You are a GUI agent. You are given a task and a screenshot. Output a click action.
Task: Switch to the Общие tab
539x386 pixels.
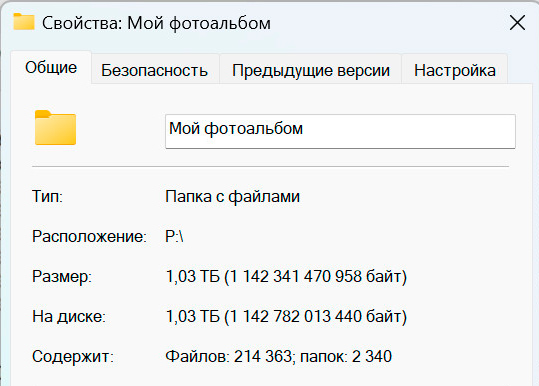coord(51,67)
